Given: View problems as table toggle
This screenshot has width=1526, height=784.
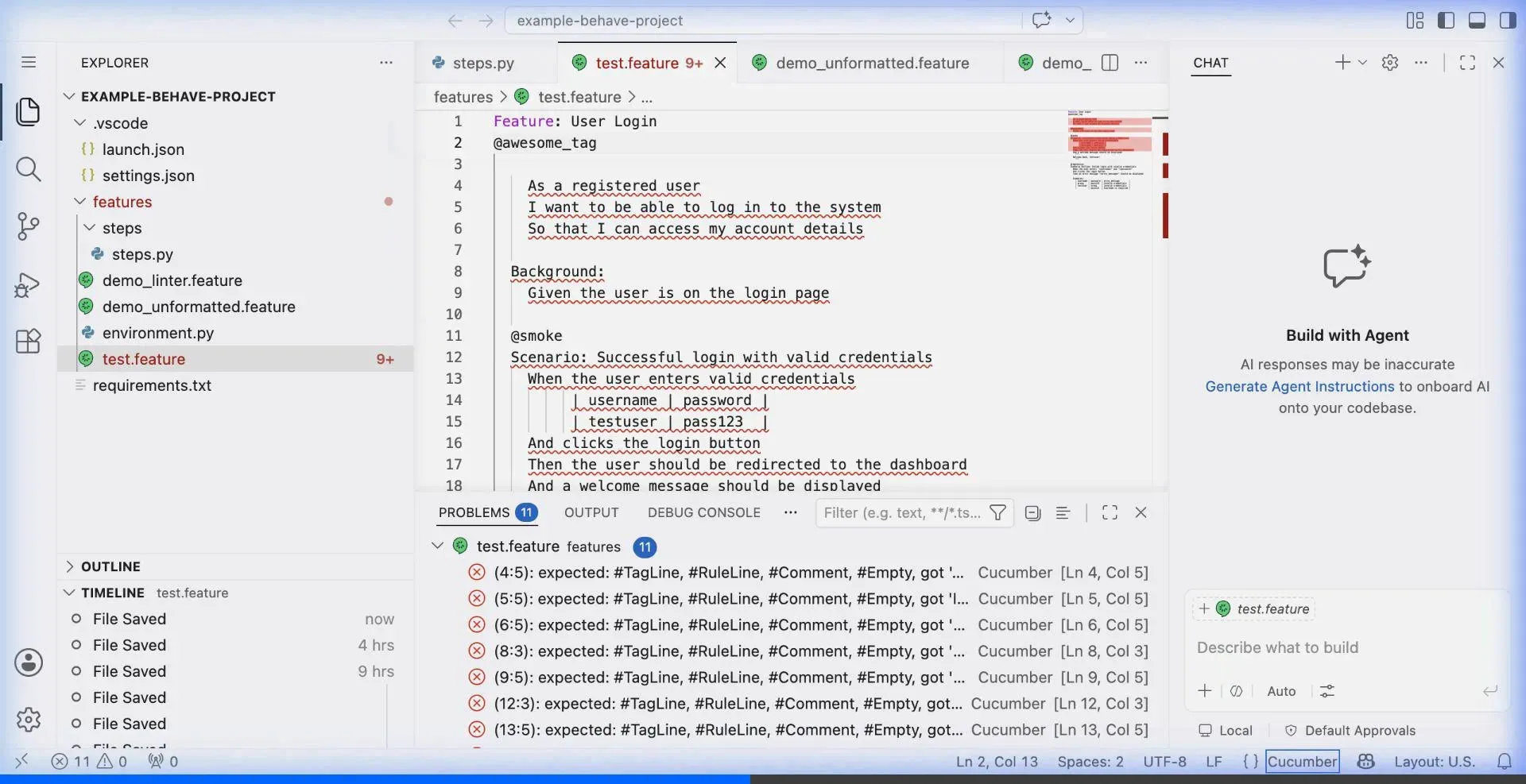Looking at the screenshot, I should coord(1063,513).
